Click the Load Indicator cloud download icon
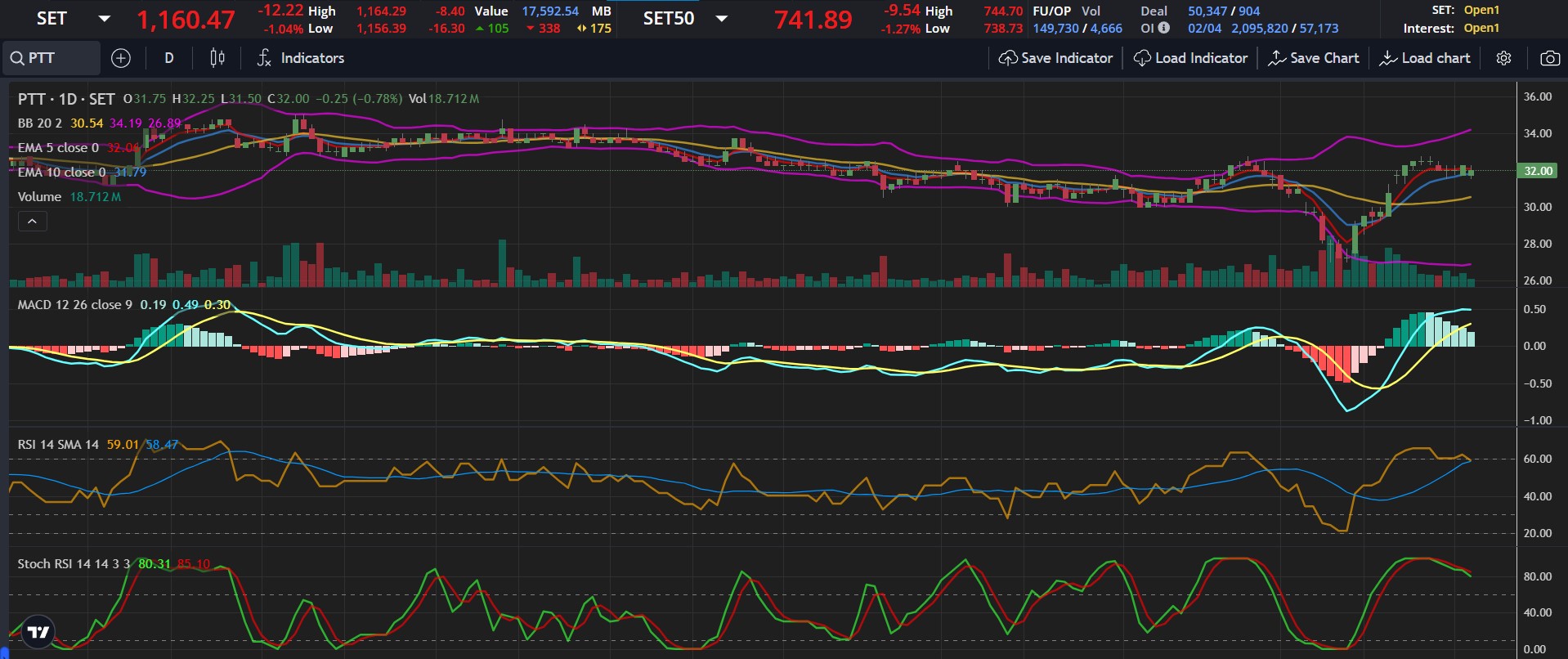This screenshot has height=659, width=1568. click(x=1142, y=58)
